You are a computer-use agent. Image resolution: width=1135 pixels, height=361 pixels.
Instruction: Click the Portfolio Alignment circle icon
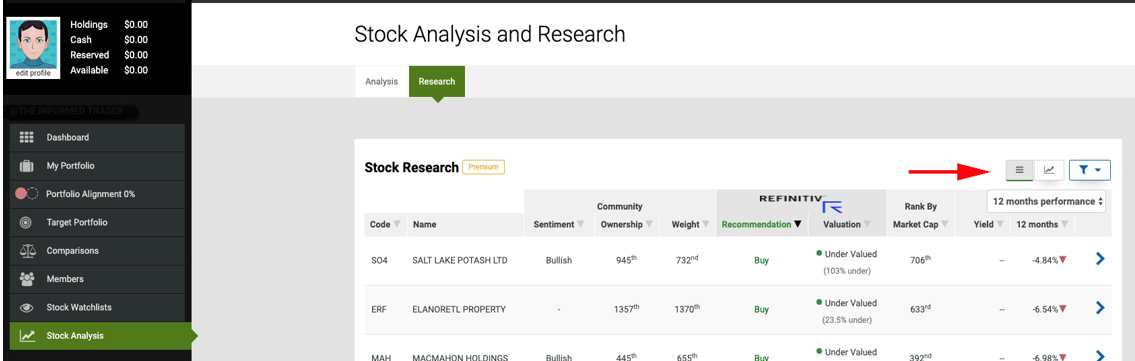tap(27, 194)
